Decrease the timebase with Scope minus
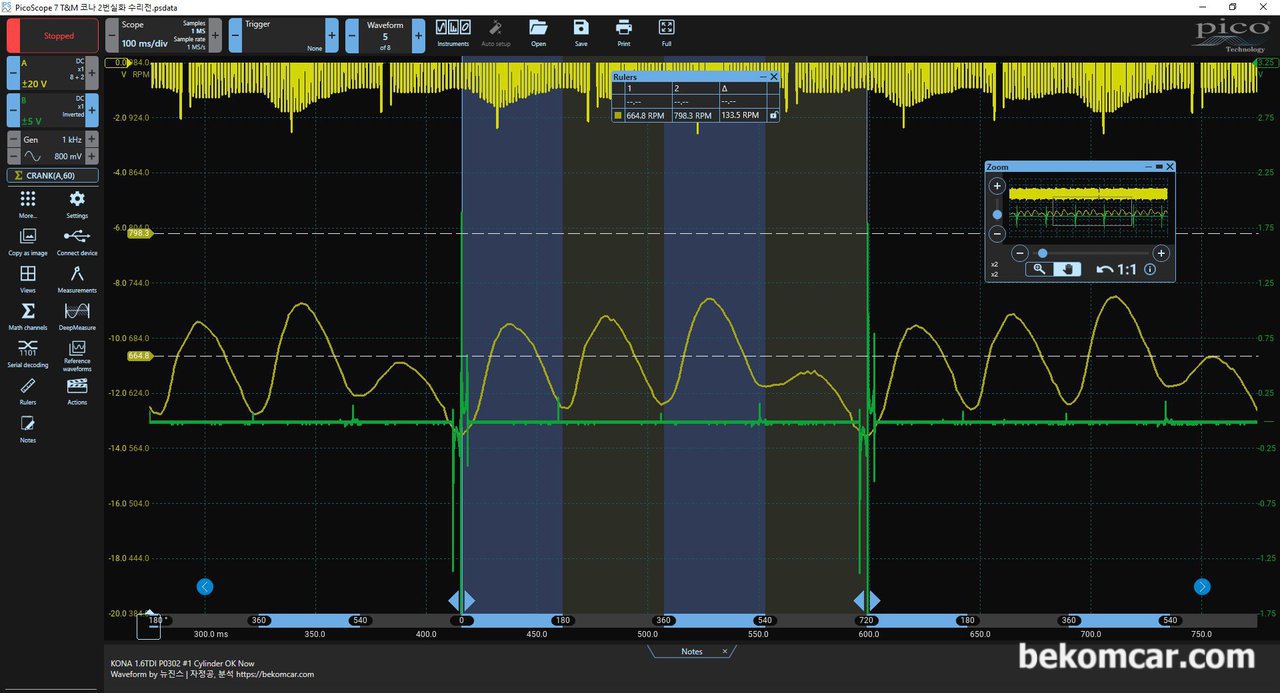The width and height of the screenshot is (1280, 693). coord(111,36)
